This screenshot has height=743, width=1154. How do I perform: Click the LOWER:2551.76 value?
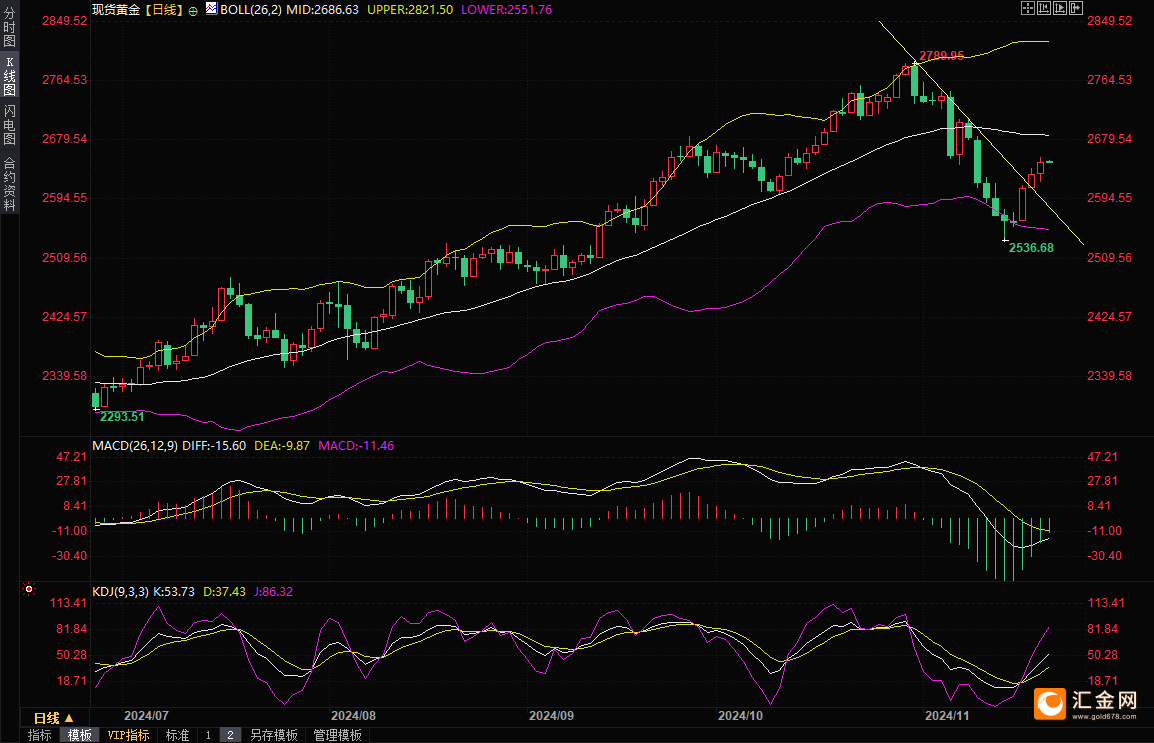(x=506, y=10)
